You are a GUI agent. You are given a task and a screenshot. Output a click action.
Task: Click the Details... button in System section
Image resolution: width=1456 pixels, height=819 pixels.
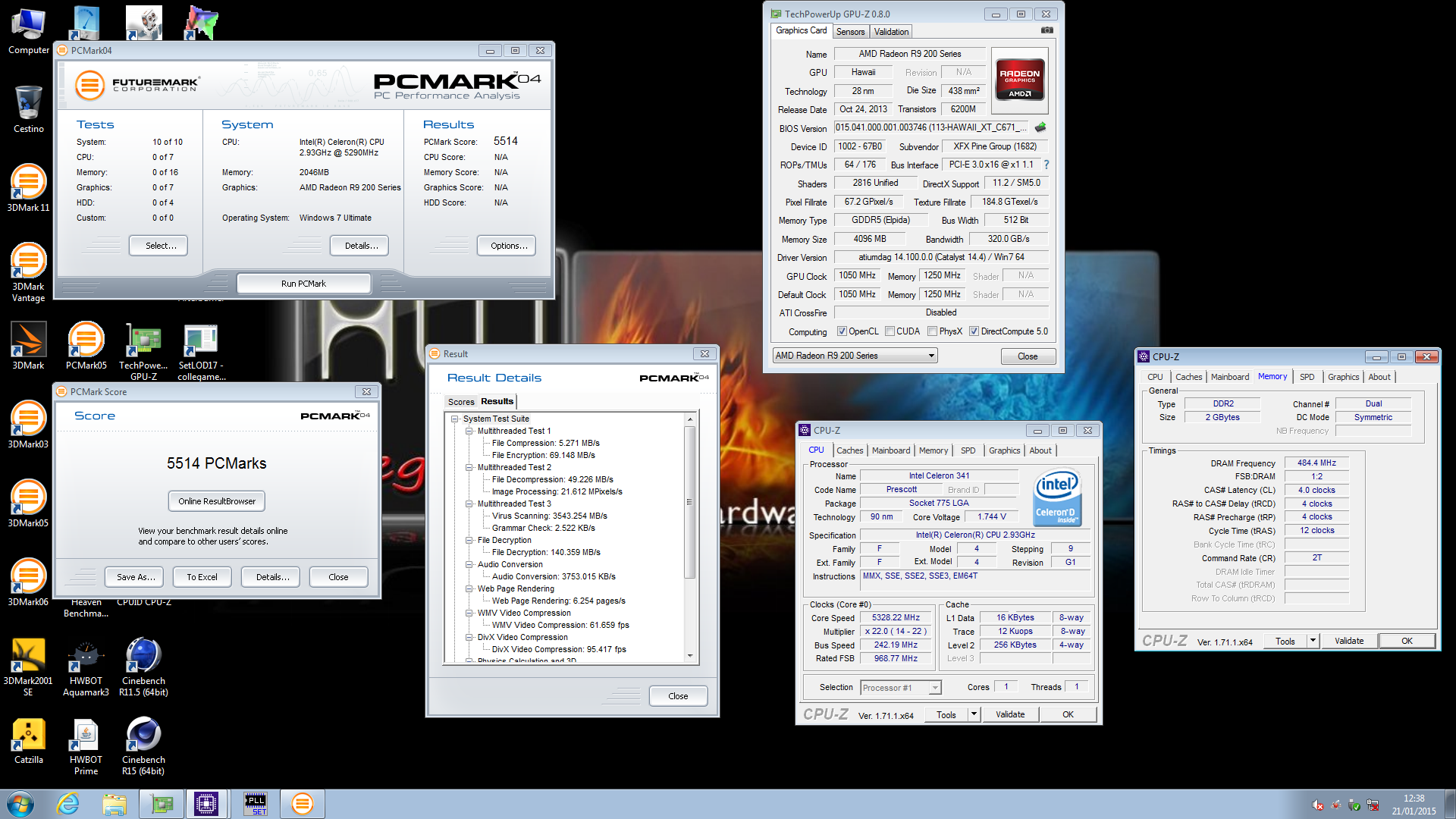click(359, 246)
